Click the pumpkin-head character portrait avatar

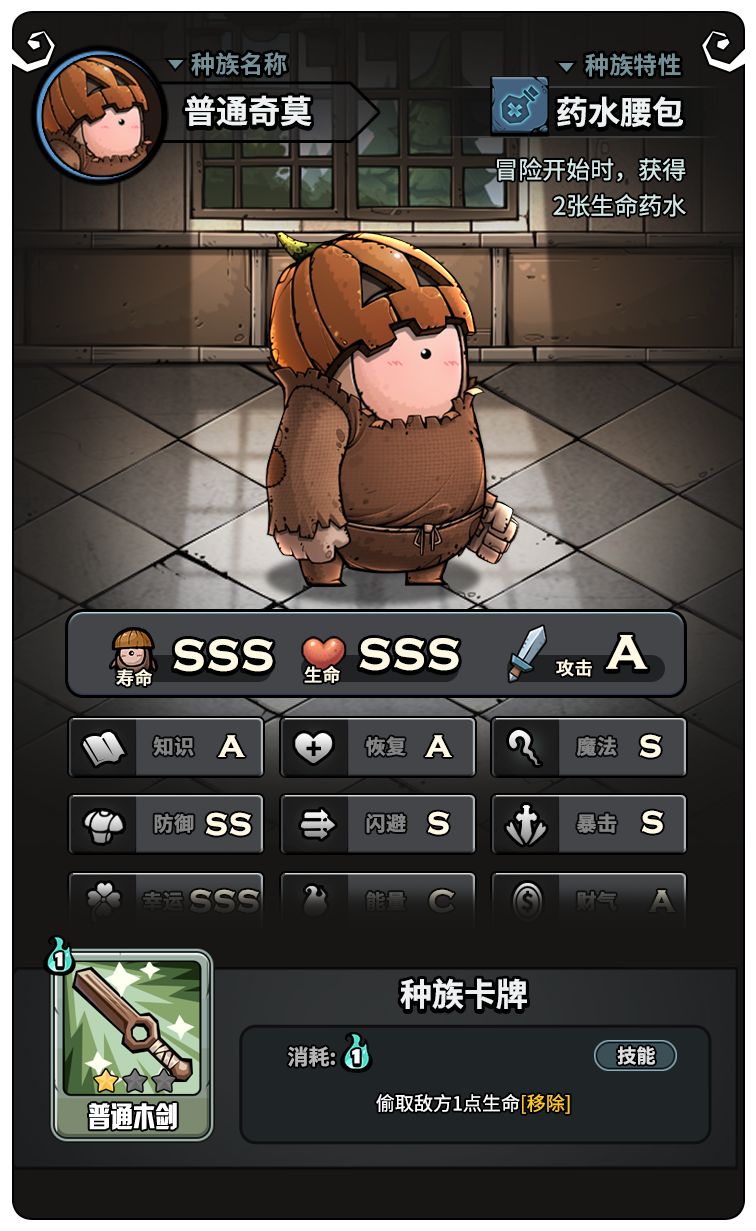(99, 112)
